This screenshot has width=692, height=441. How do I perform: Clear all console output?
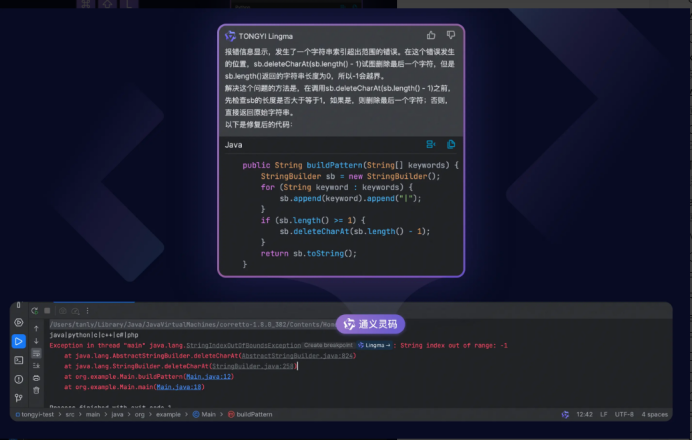tap(36, 390)
